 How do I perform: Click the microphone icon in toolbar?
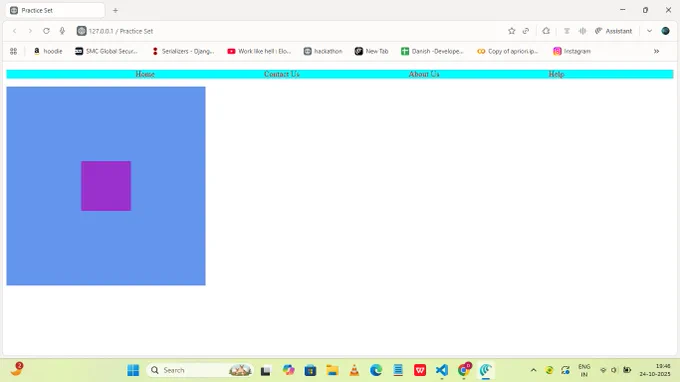pos(62,31)
